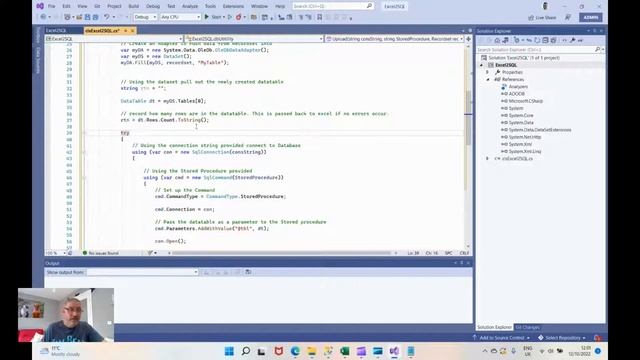The height and width of the screenshot is (360, 640).
Task: Click Solution Explorer refresh icon
Action: (537, 40)
